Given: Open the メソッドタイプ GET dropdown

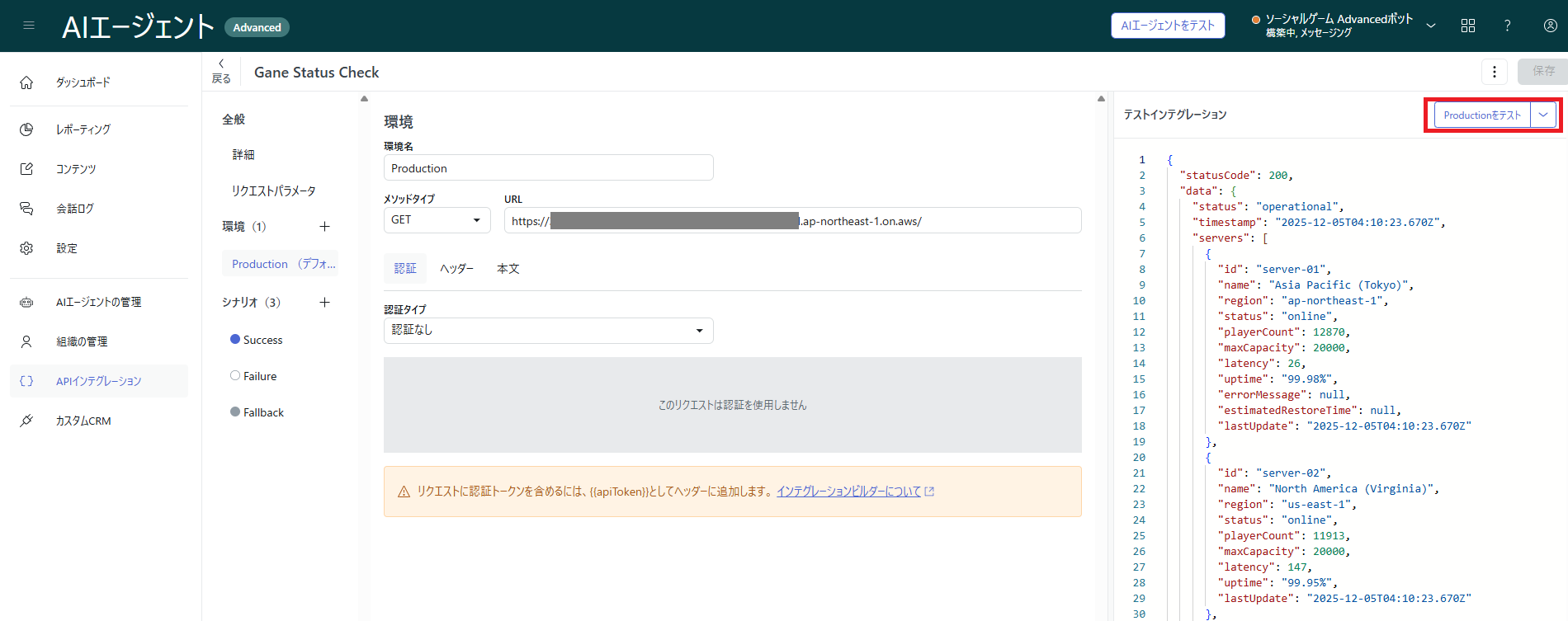Looking at the screenshot, I should [437, 220].
